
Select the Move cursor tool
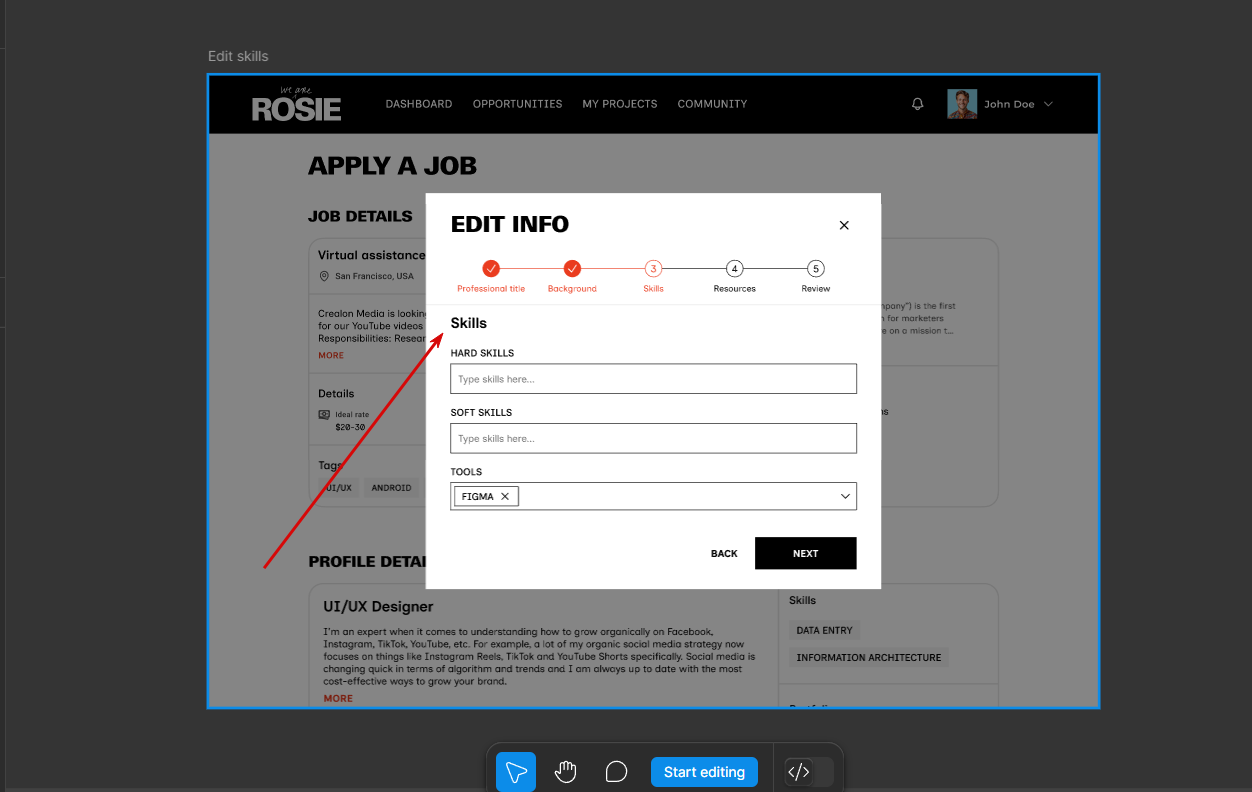(x=516, y=772)
